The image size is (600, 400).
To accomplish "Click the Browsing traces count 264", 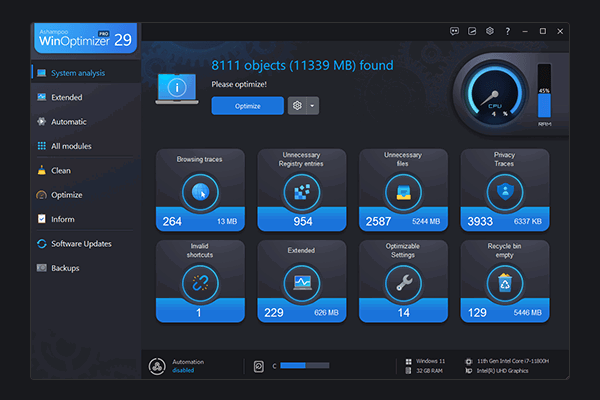I will 172,221.
